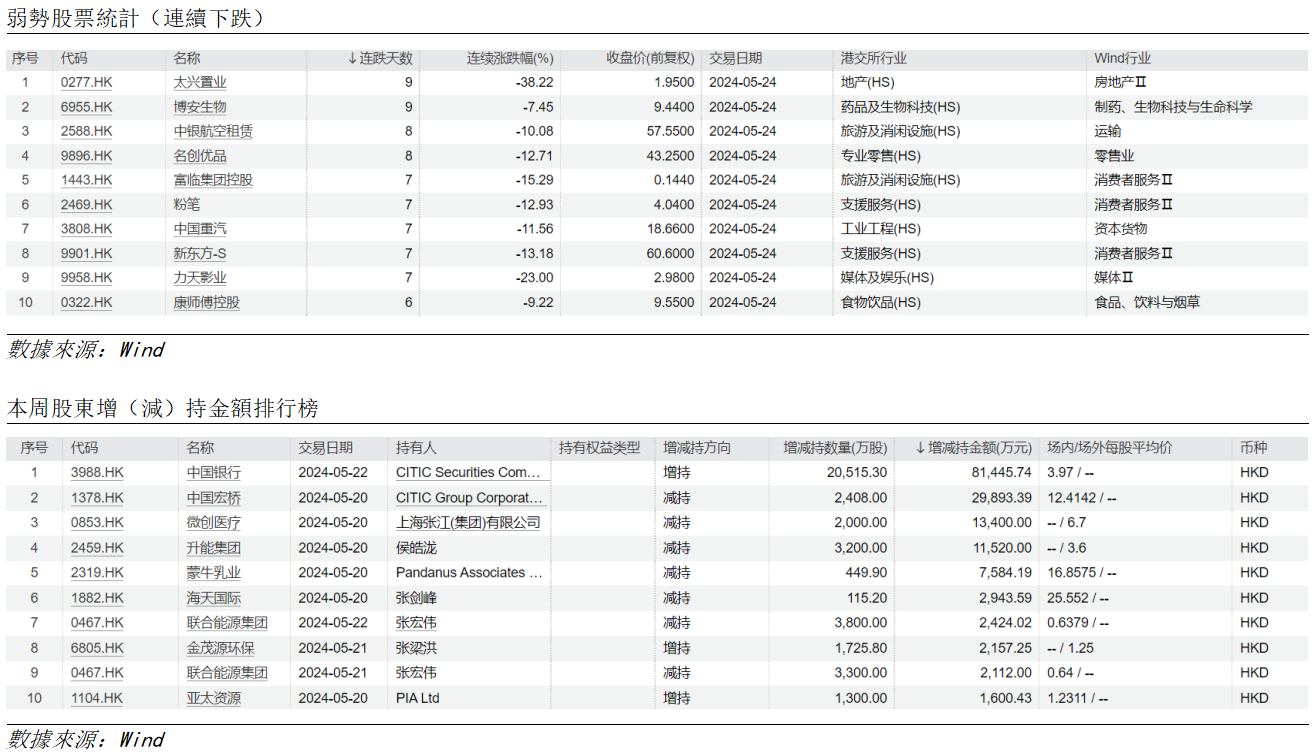Click stock name 粉笔
The image size is (1314, 755).
[x=187, y=204]
